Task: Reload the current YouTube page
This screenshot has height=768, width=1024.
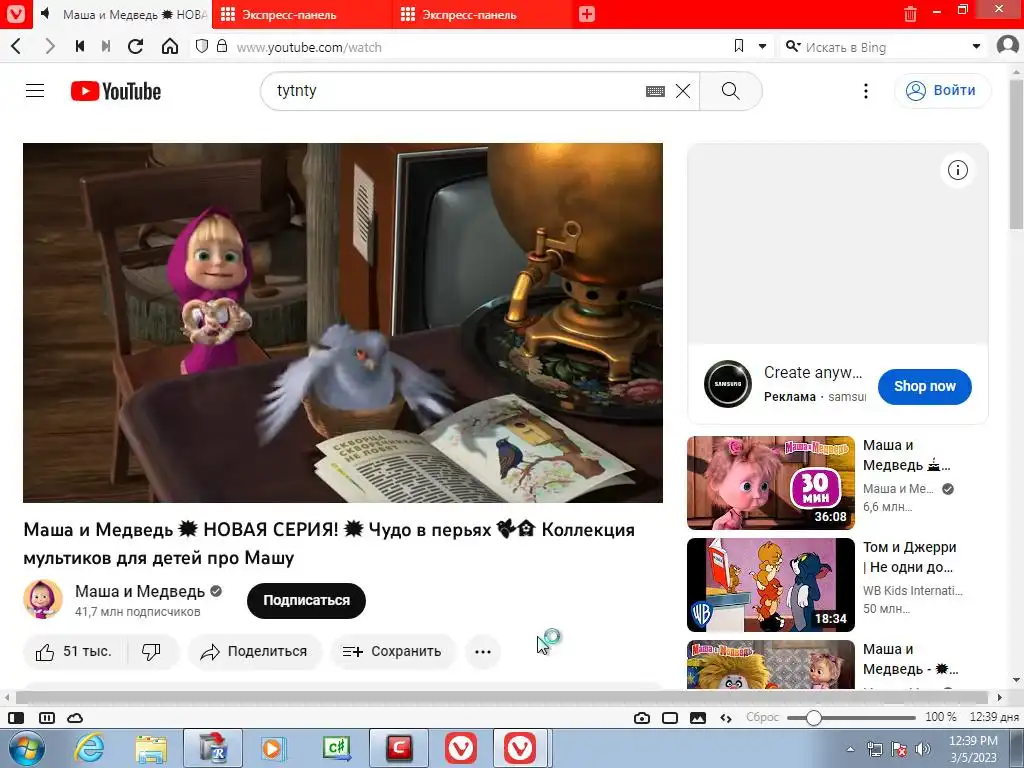Action: coord(136,46)
